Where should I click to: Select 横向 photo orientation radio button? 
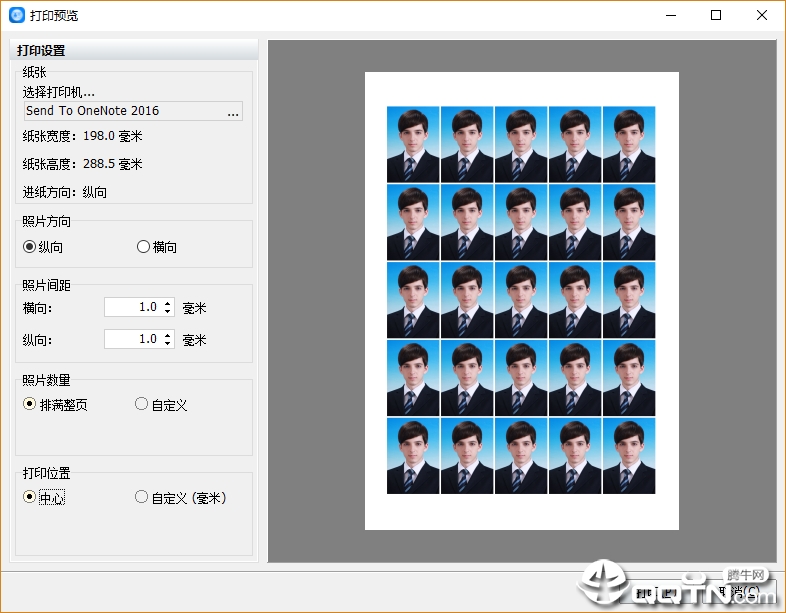tap(143, 247)
